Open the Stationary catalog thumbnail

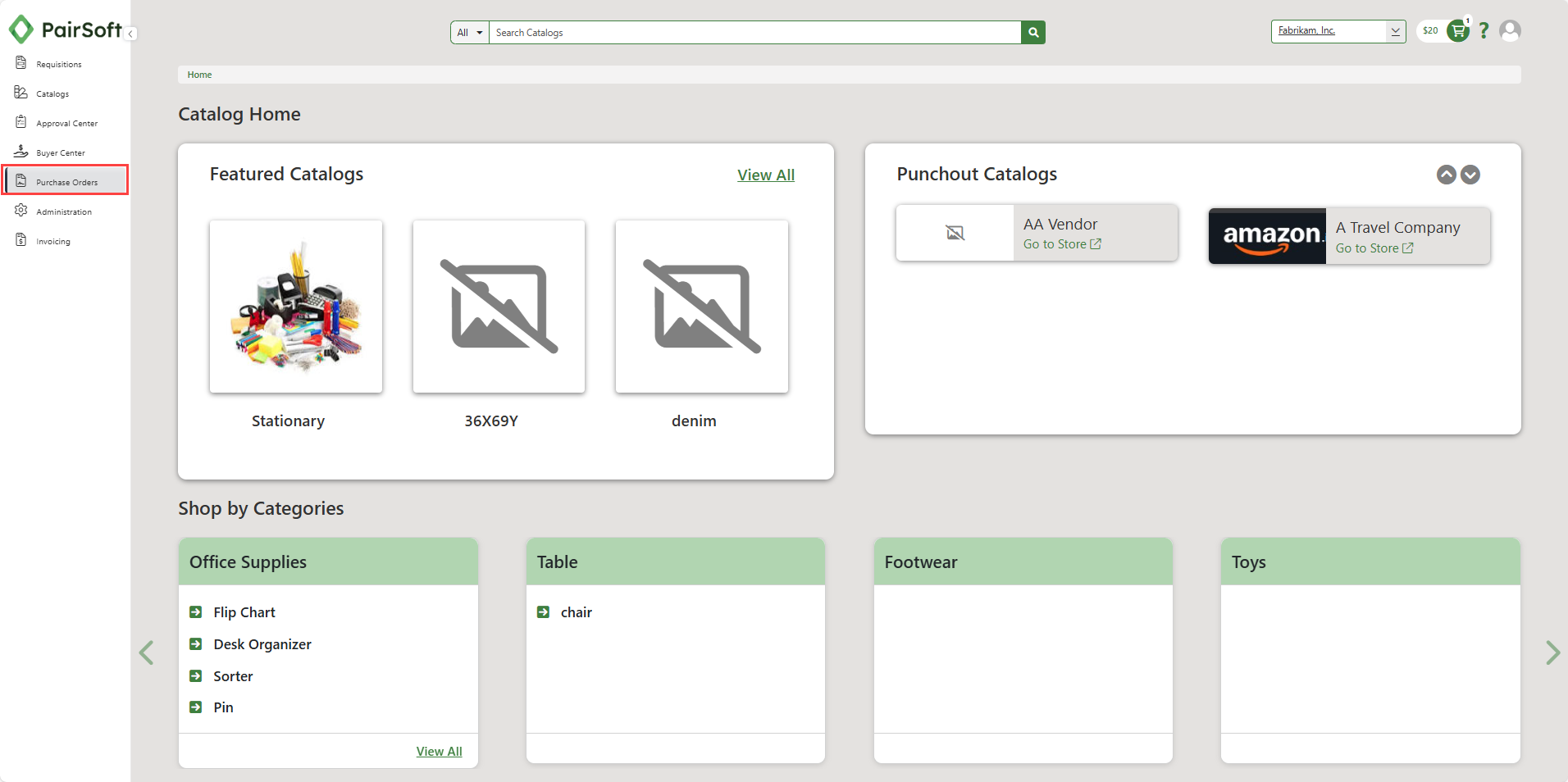coord(296,307)
